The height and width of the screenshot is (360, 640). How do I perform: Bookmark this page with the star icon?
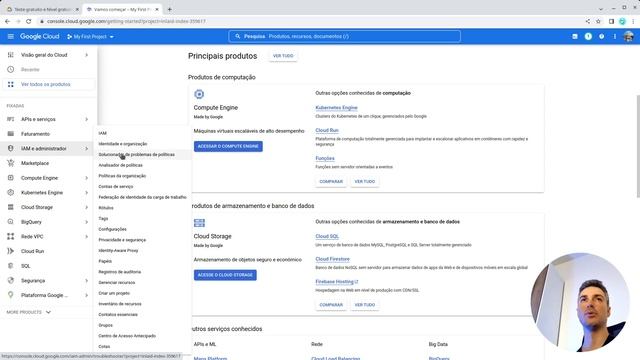(x=598, y=21)
